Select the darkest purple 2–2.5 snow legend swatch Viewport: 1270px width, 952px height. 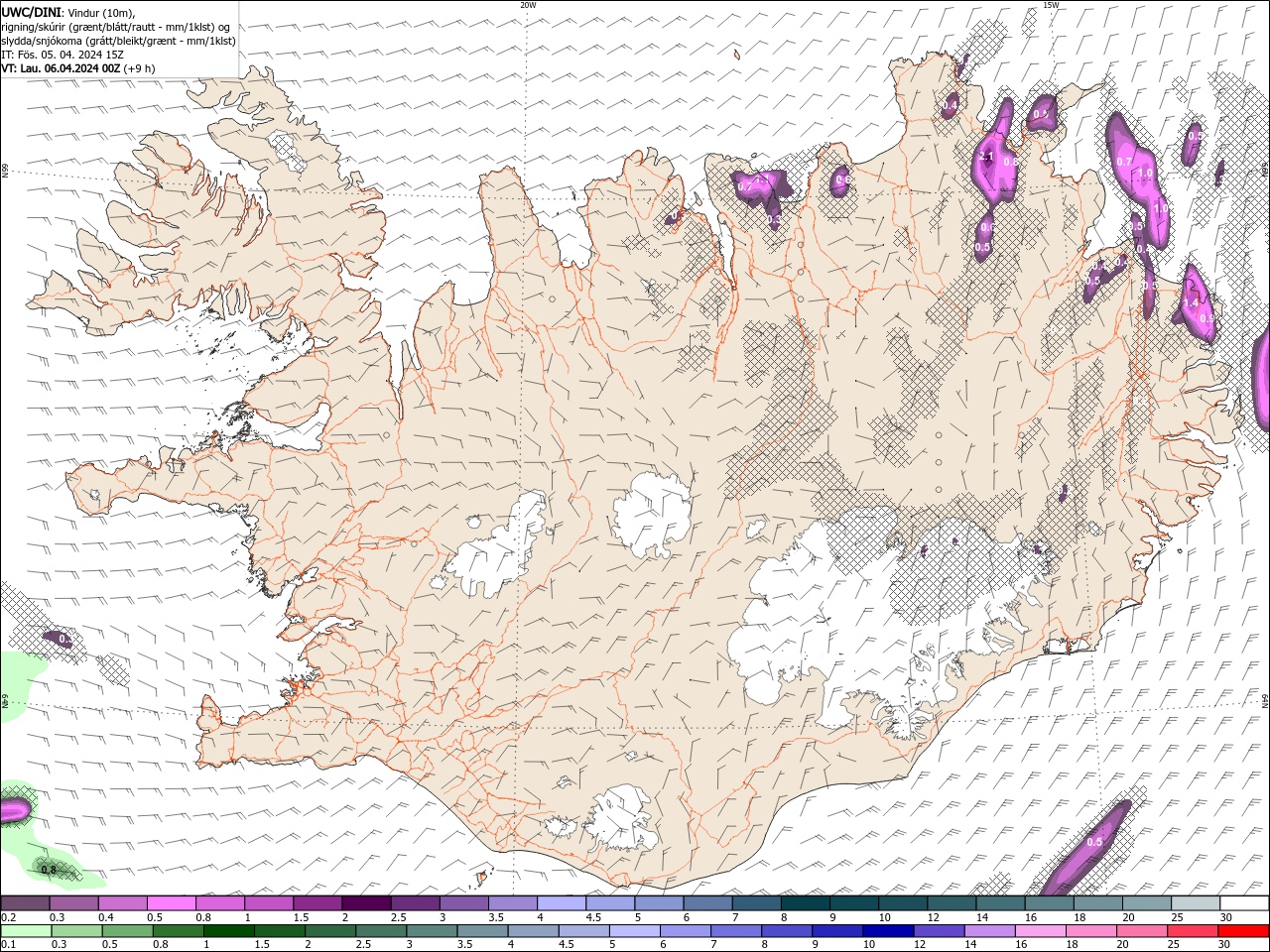coord(365,903)
